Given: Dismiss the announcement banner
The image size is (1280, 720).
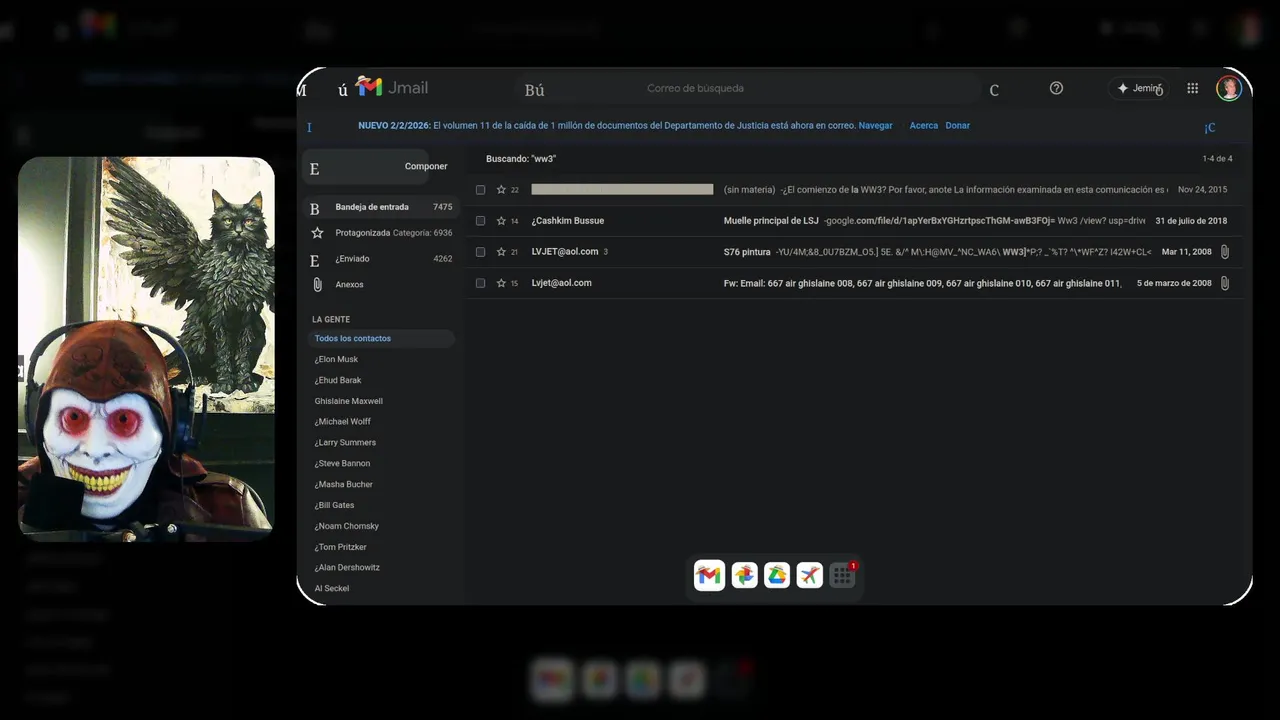Looking at the screenshot, I should [1209, 127].
